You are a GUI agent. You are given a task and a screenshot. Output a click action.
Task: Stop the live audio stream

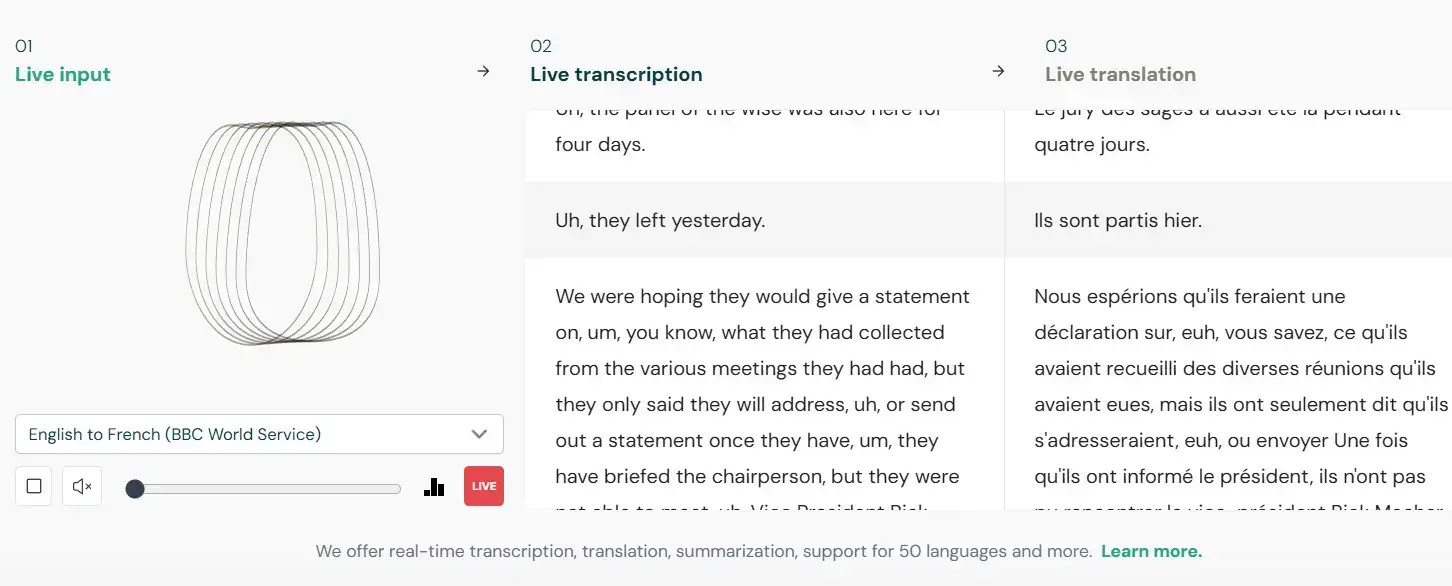click(34, 486)
